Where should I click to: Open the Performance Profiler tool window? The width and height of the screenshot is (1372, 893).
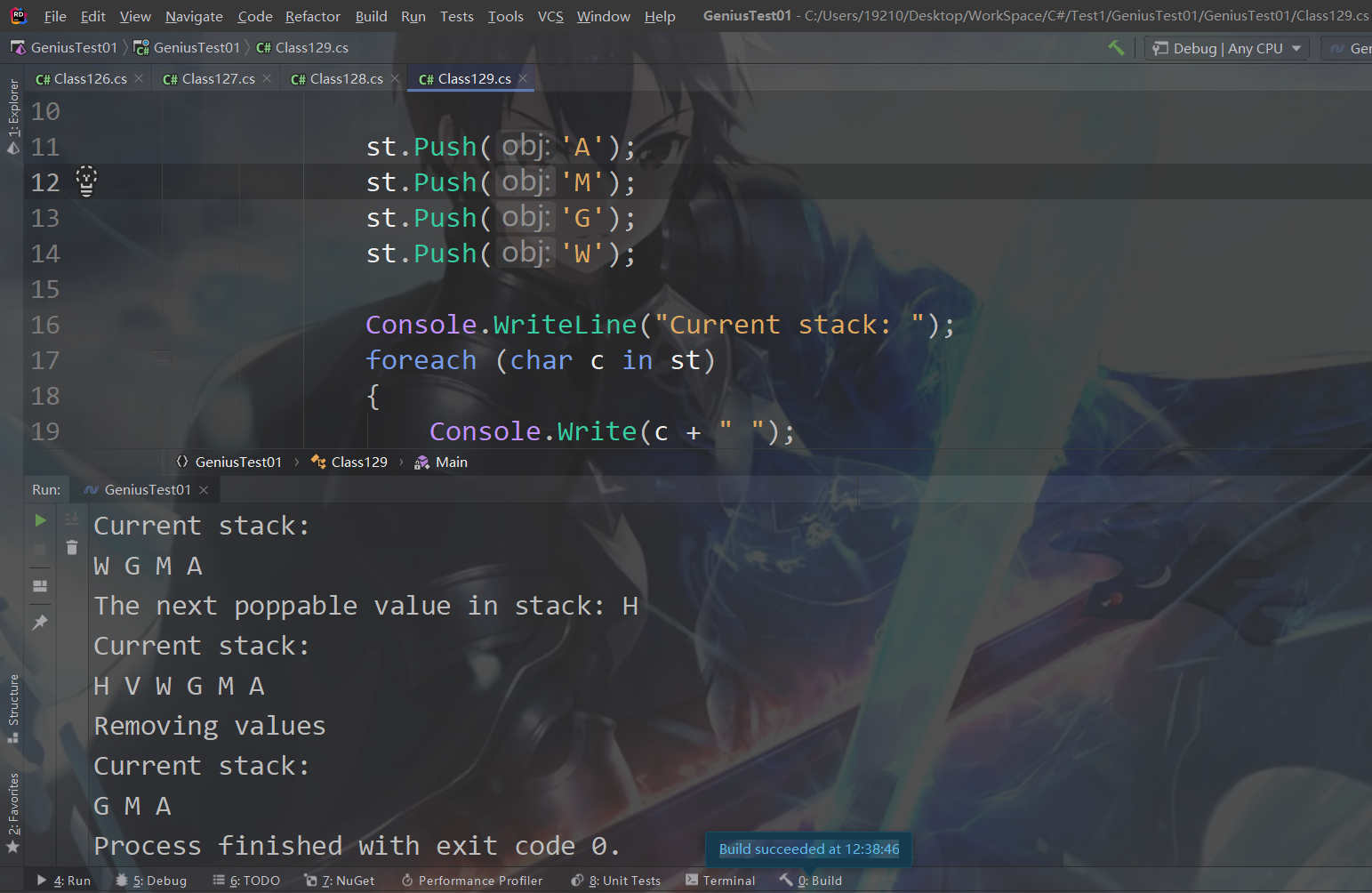point(472,881)
